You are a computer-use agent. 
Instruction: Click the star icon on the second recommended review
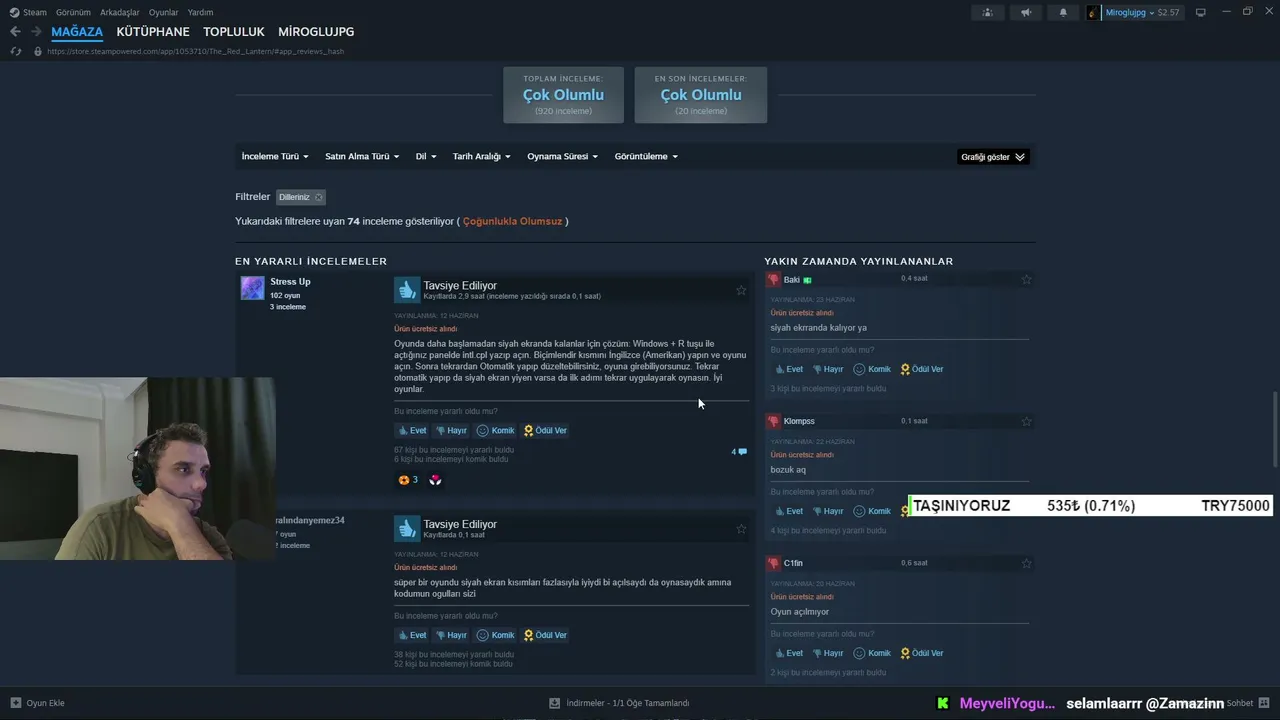pos(741,528)
